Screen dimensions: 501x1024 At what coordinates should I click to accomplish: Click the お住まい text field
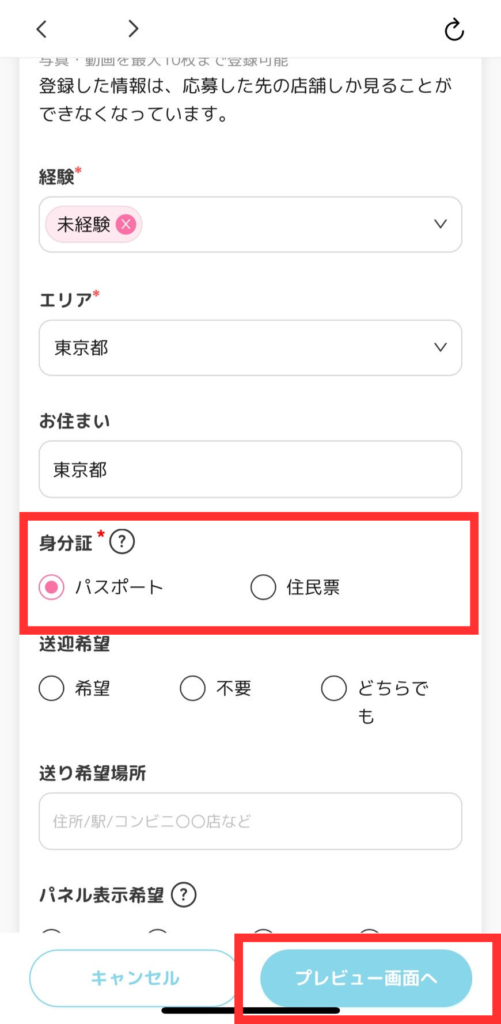[x=250, y=470]
